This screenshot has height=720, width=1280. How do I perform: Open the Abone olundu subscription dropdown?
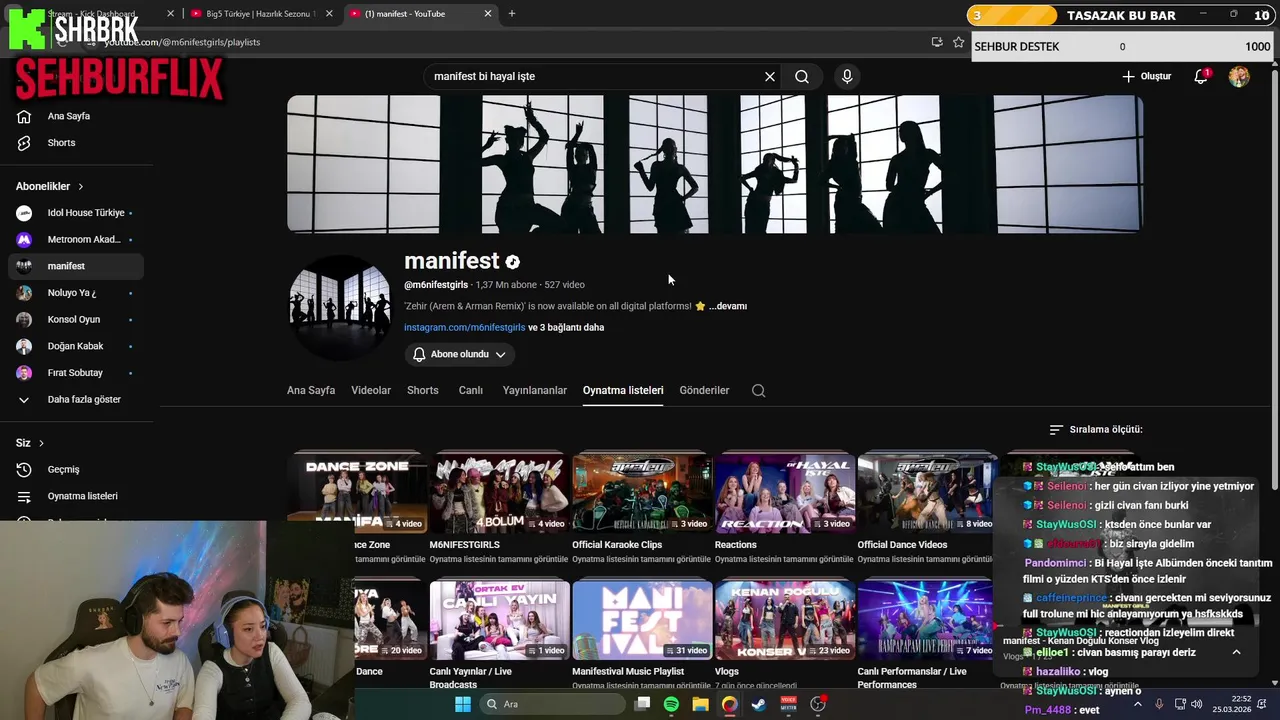(459, 354)
